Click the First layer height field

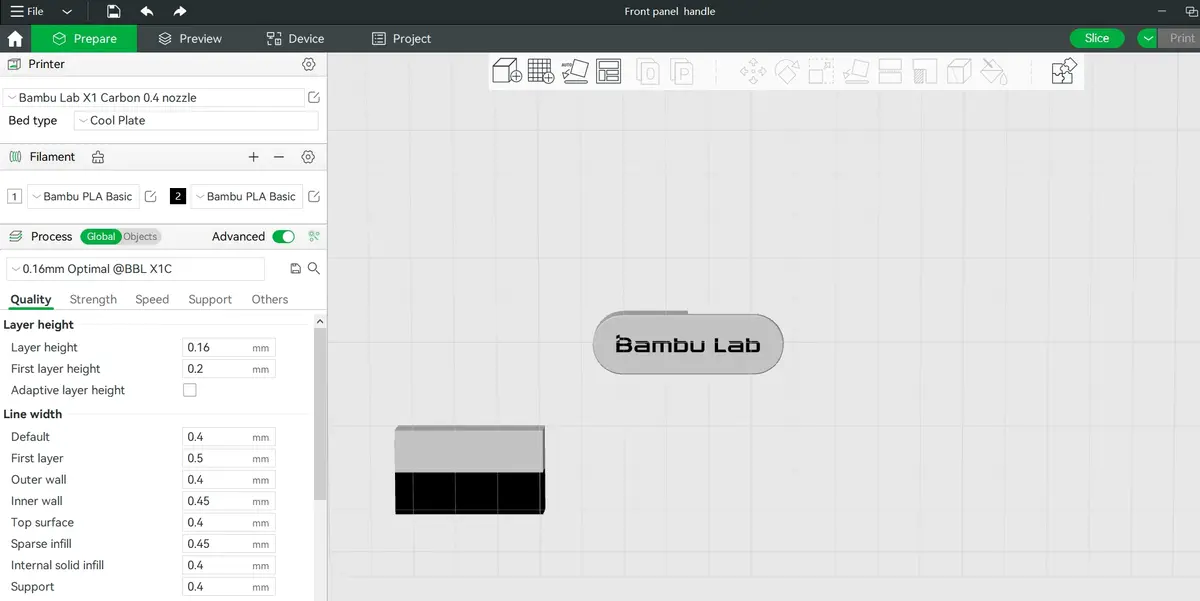click(229, 369)
